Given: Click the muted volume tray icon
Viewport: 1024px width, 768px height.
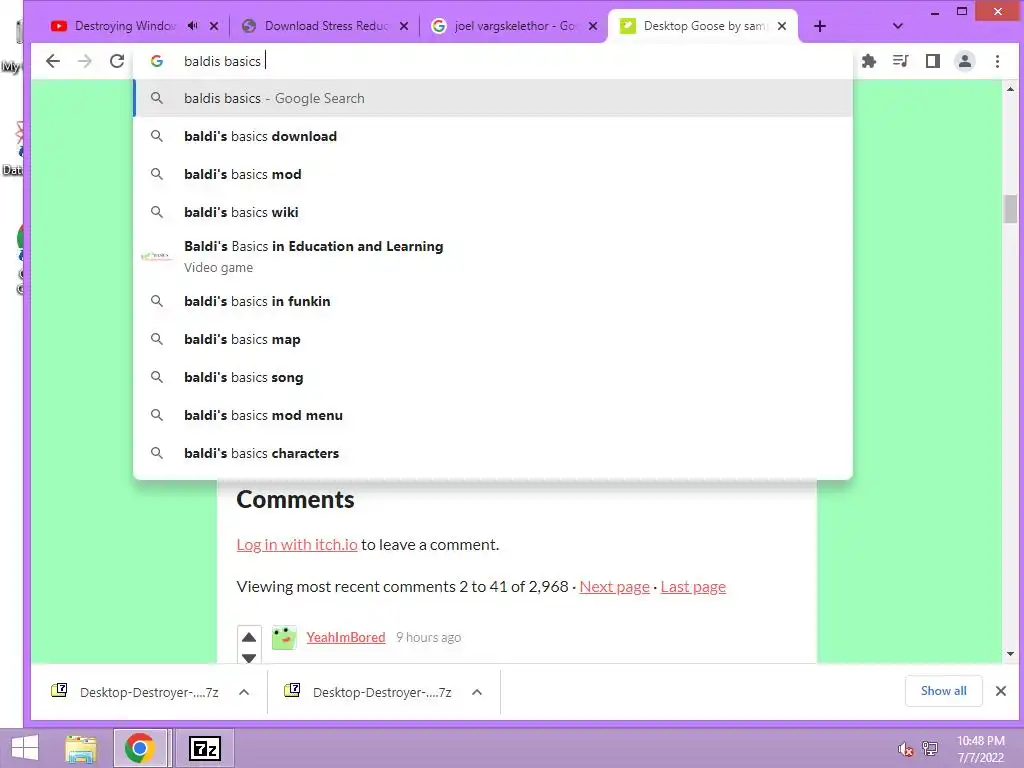Looking at the screenshot, I should (905, 749).
